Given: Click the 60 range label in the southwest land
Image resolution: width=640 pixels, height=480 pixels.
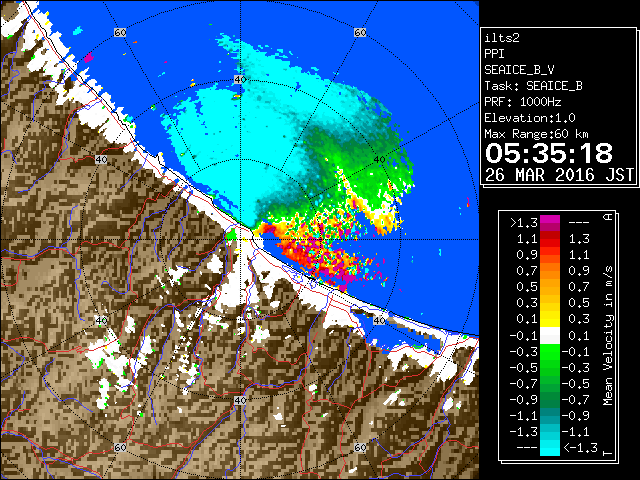Looking at the screenshot, I should pos(120,447).
